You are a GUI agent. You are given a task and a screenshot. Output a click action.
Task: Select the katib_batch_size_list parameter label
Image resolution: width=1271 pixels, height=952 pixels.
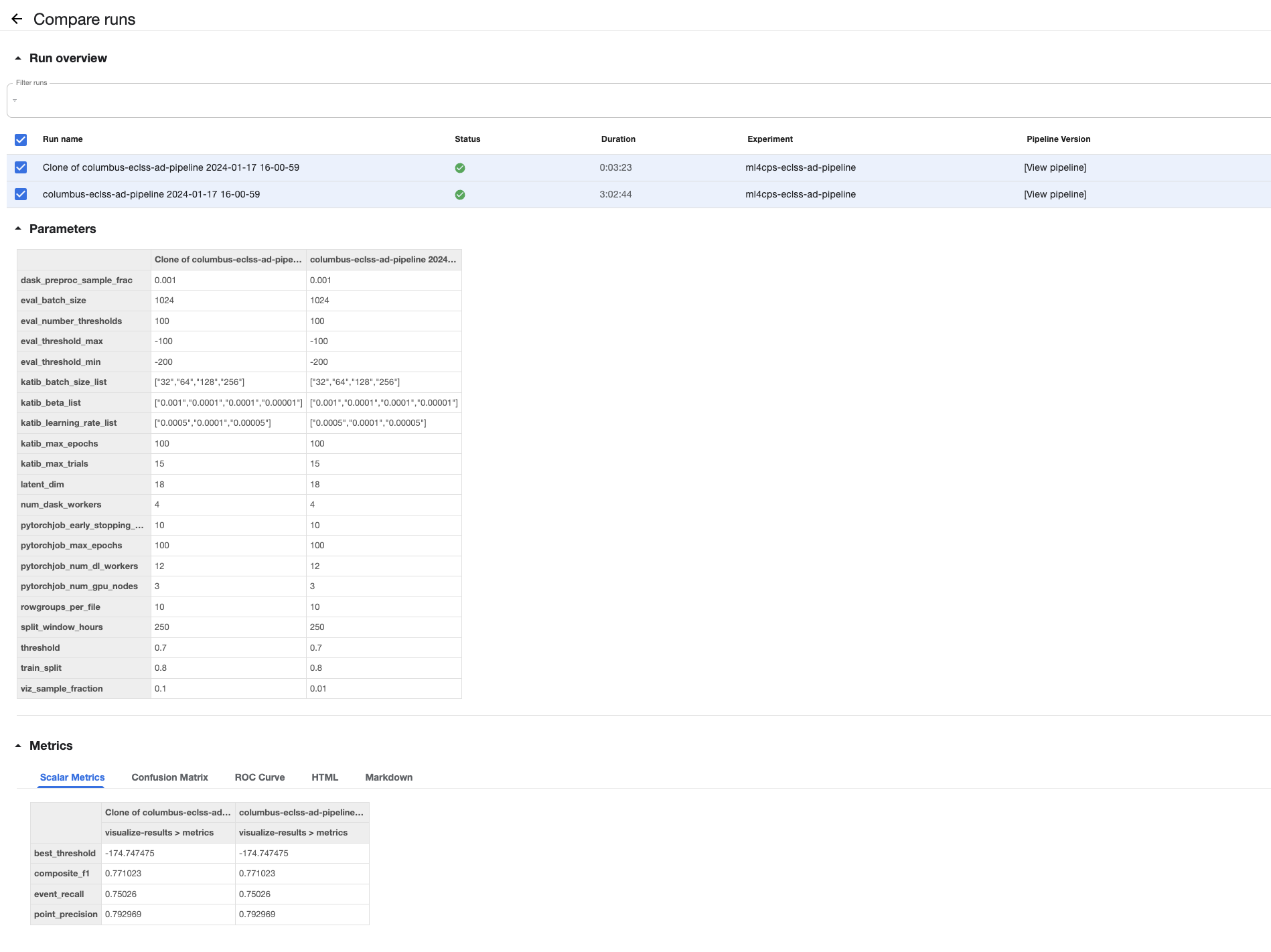[64, 382]
